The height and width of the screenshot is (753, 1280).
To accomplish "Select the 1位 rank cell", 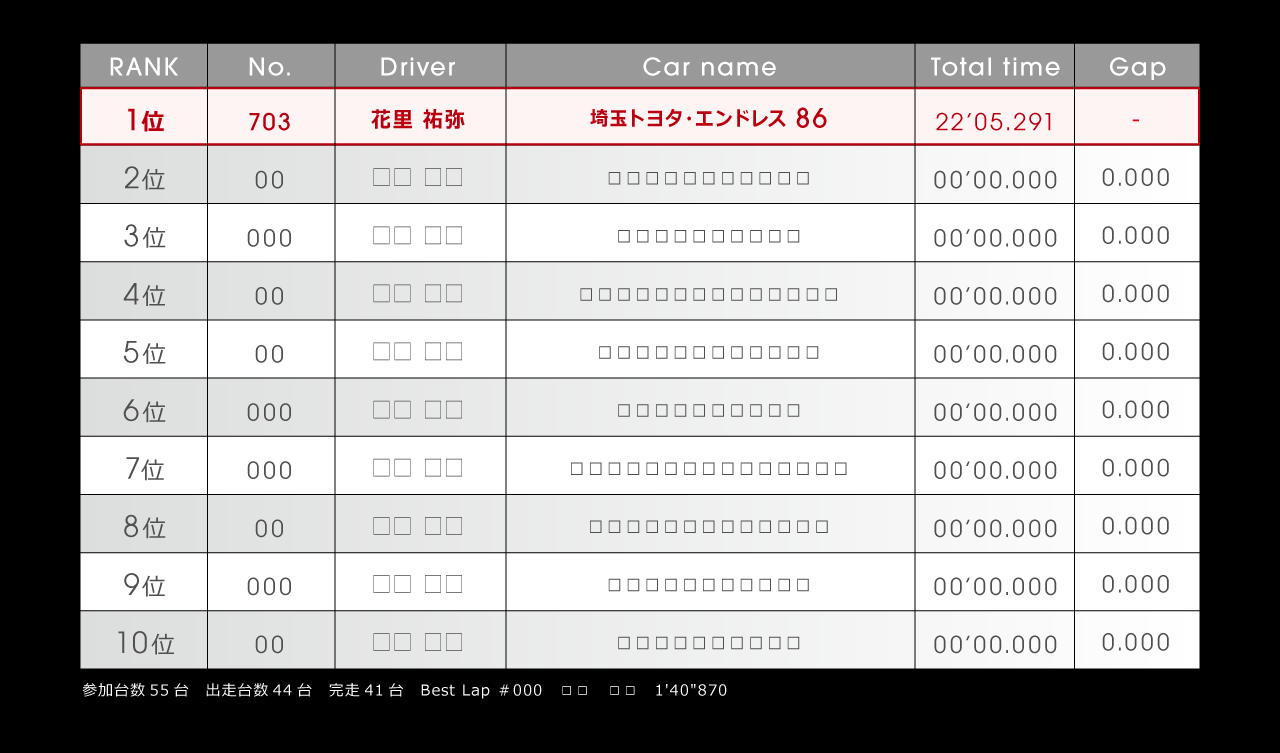I will pos(144,117).
